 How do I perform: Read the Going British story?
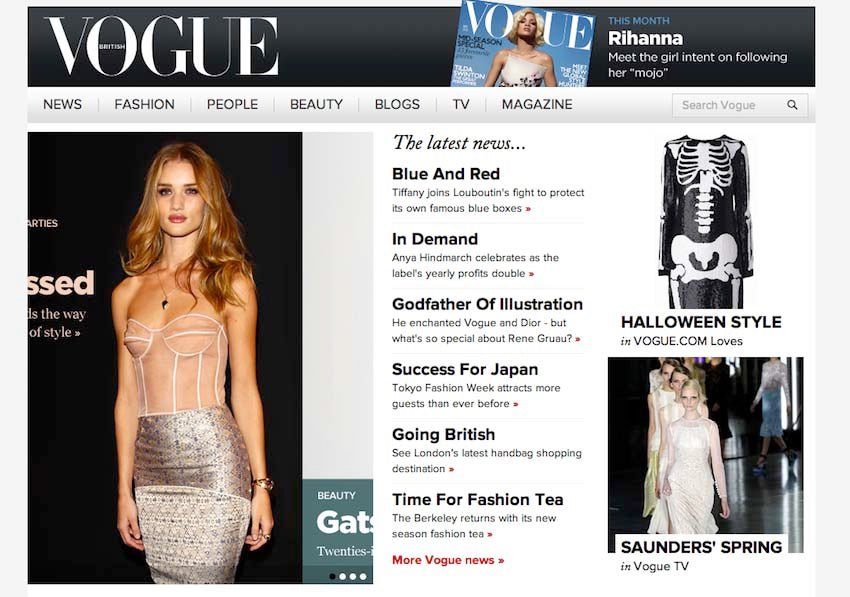coord(443,434)
